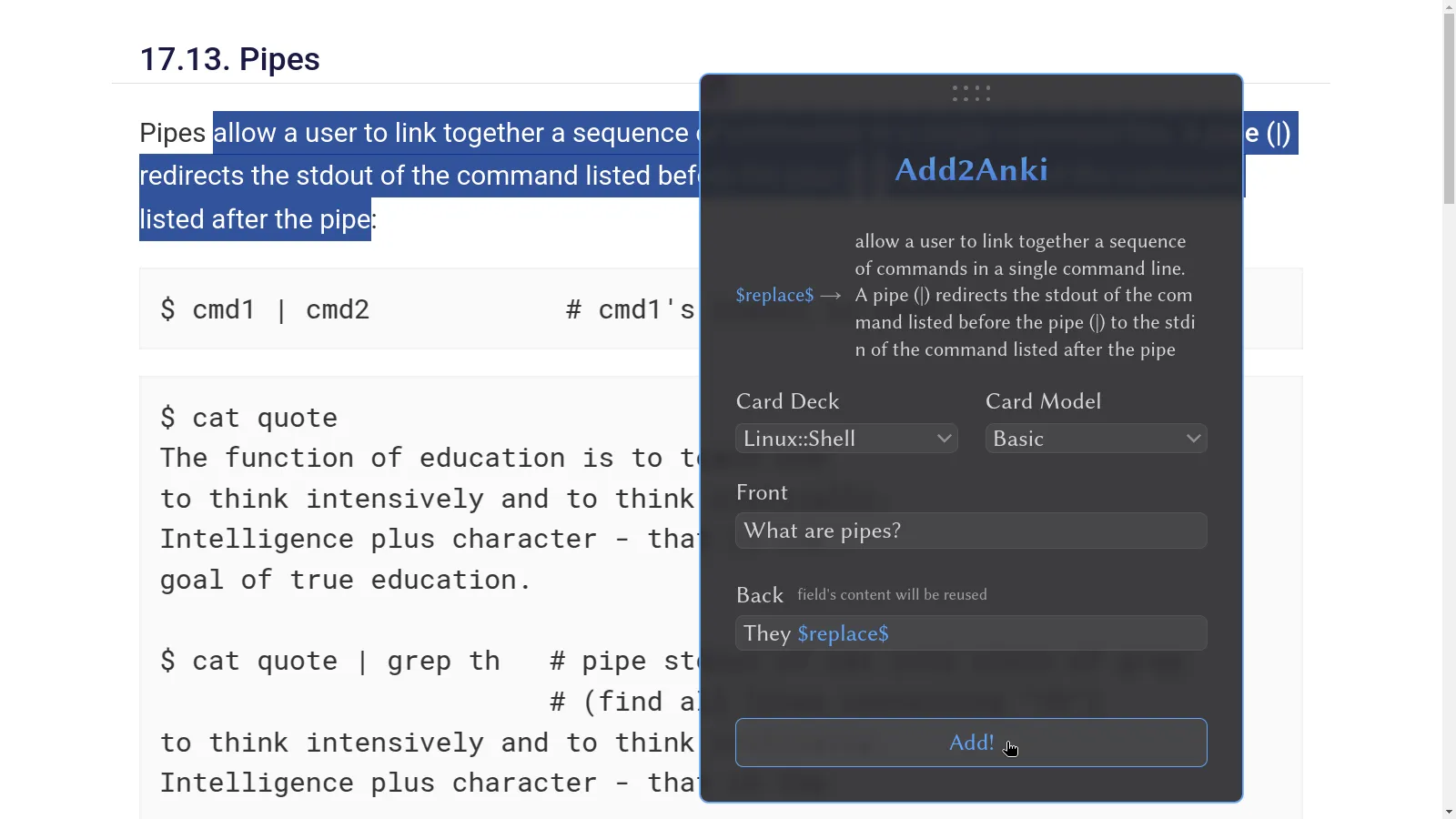This screenshot has height=819, width=1456.
Task: Open the Basic card model dropdown
Action: (x=1095, y=439)
